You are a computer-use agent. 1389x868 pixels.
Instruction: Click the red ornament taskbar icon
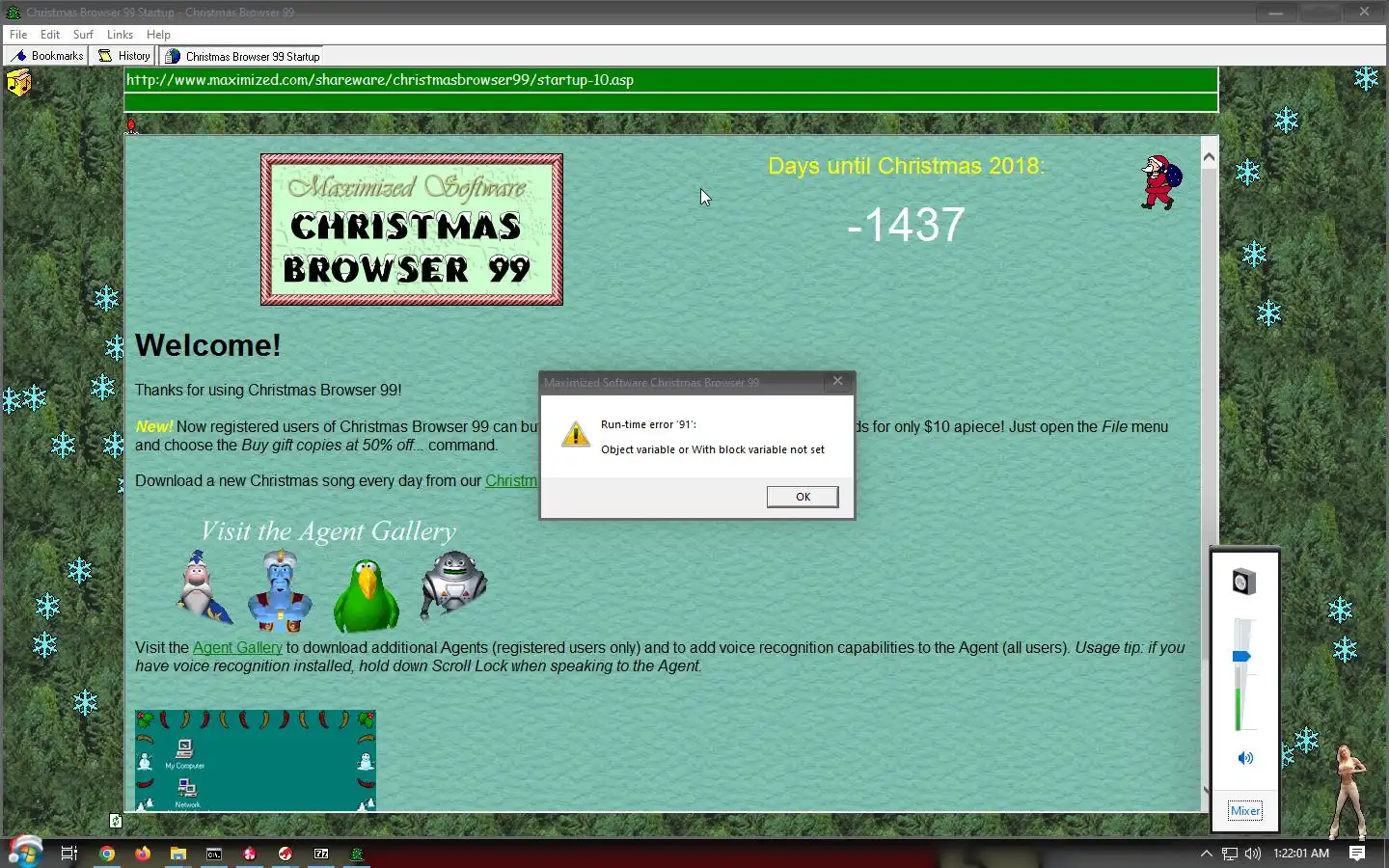tap(250, 854)
